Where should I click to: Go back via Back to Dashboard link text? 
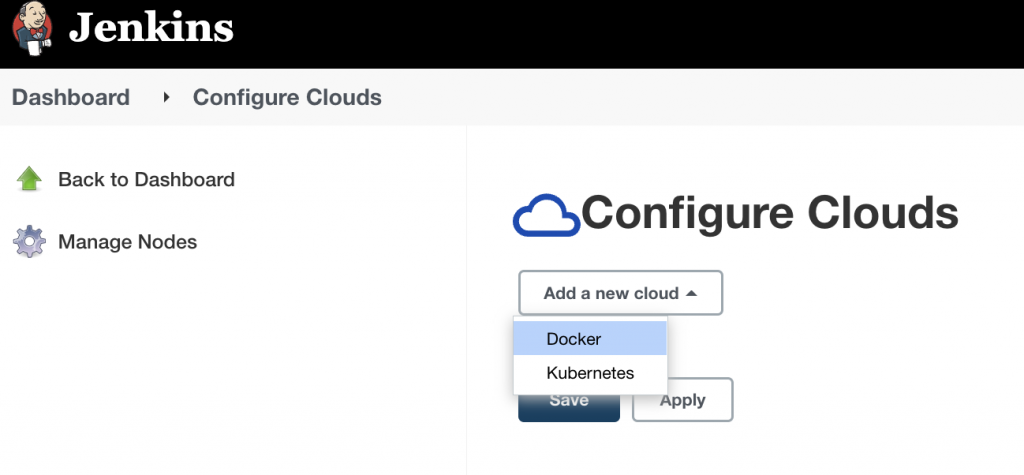point(146,180)
